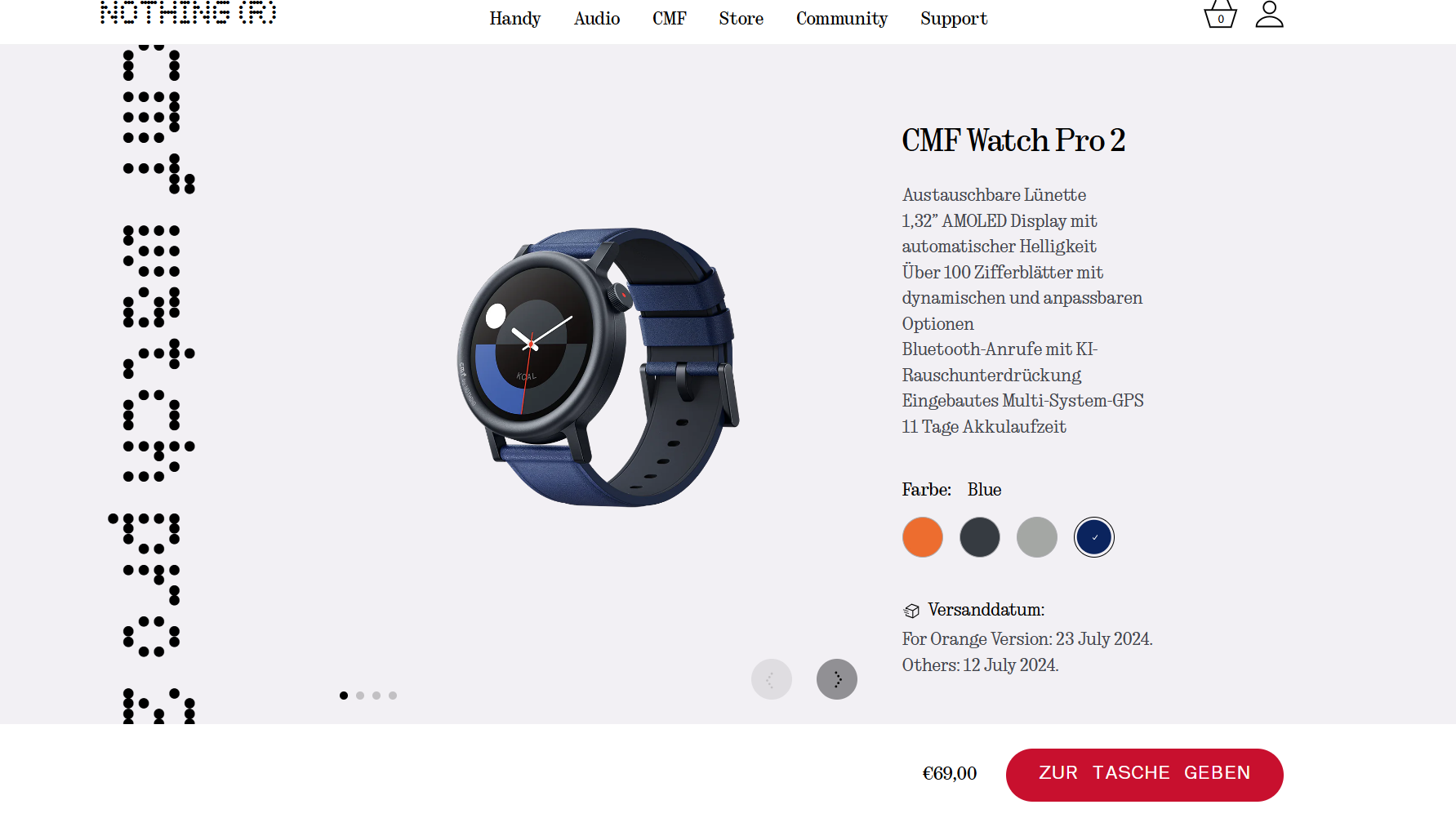Select the Blue color swatch
This screenshot has height=818, width=1456.
(1094, 537)
